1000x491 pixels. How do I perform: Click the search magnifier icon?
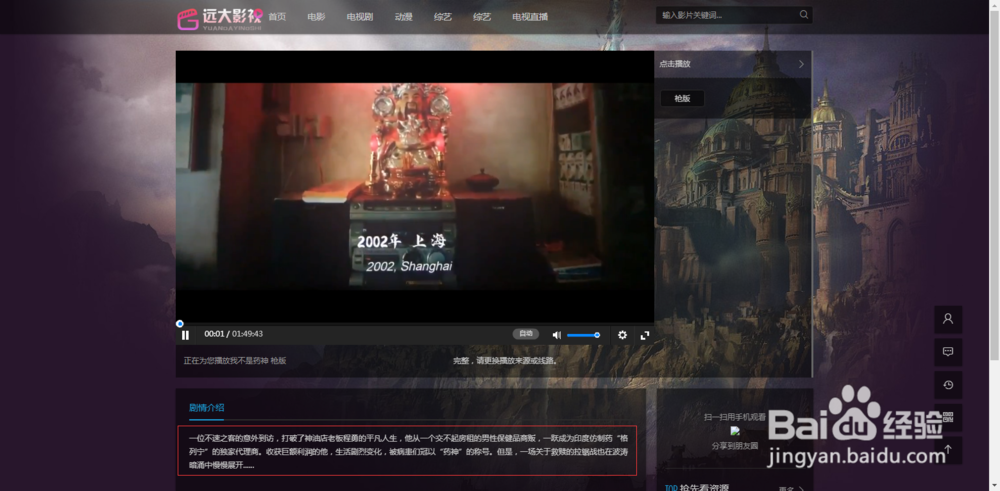click(804, 15)
